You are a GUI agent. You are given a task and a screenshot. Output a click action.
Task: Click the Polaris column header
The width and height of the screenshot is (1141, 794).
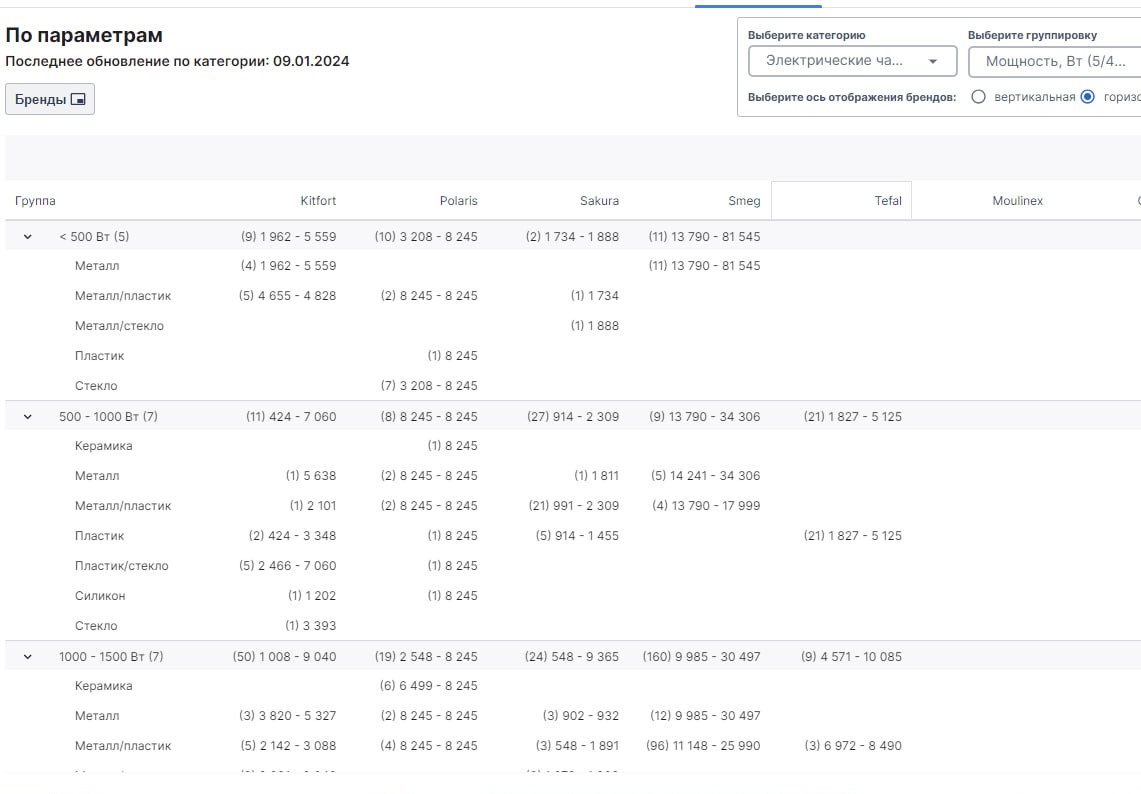click(x=458, y=201)
